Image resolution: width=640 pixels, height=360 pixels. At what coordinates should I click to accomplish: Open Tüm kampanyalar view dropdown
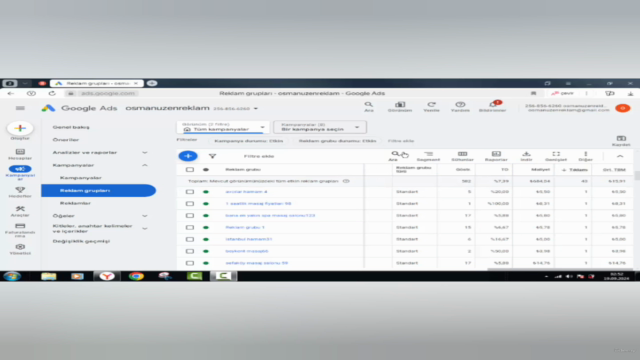point(223,127)
